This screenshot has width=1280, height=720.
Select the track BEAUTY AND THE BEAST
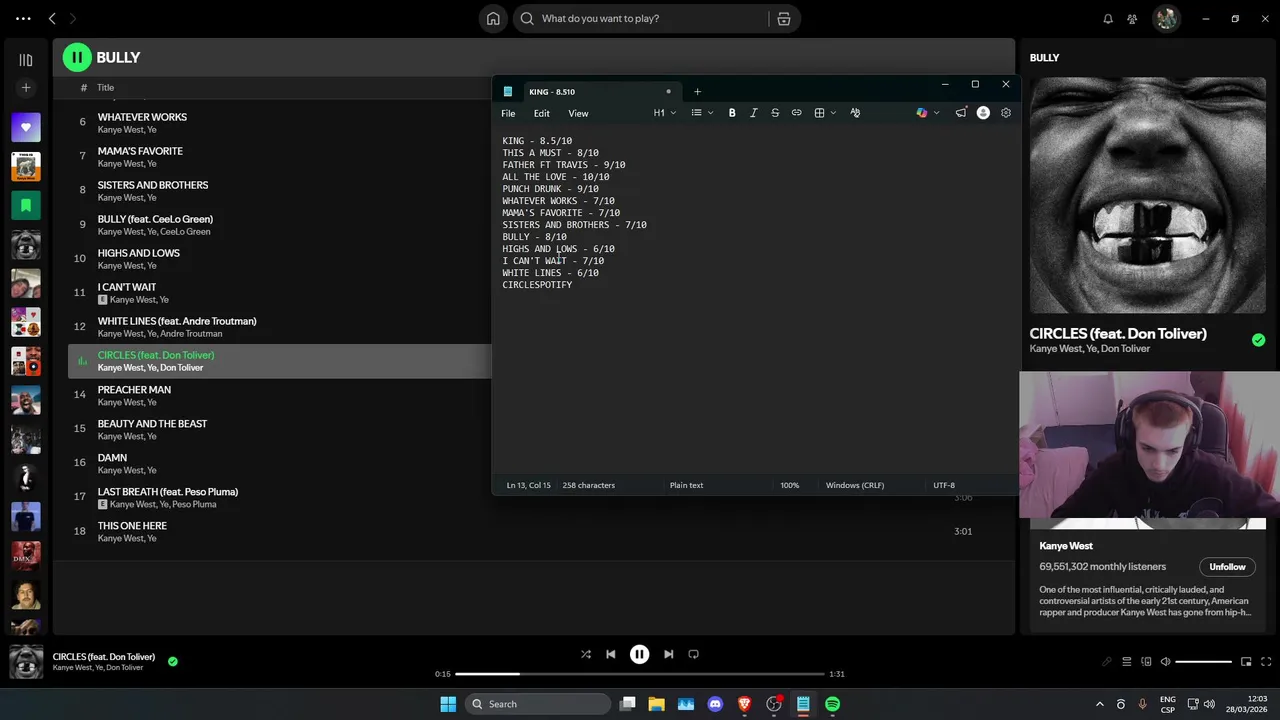pos(152,424)
